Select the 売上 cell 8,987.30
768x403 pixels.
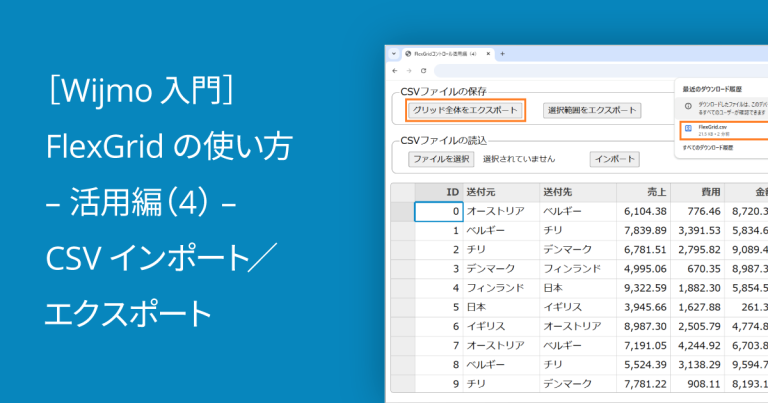(644, 326)
